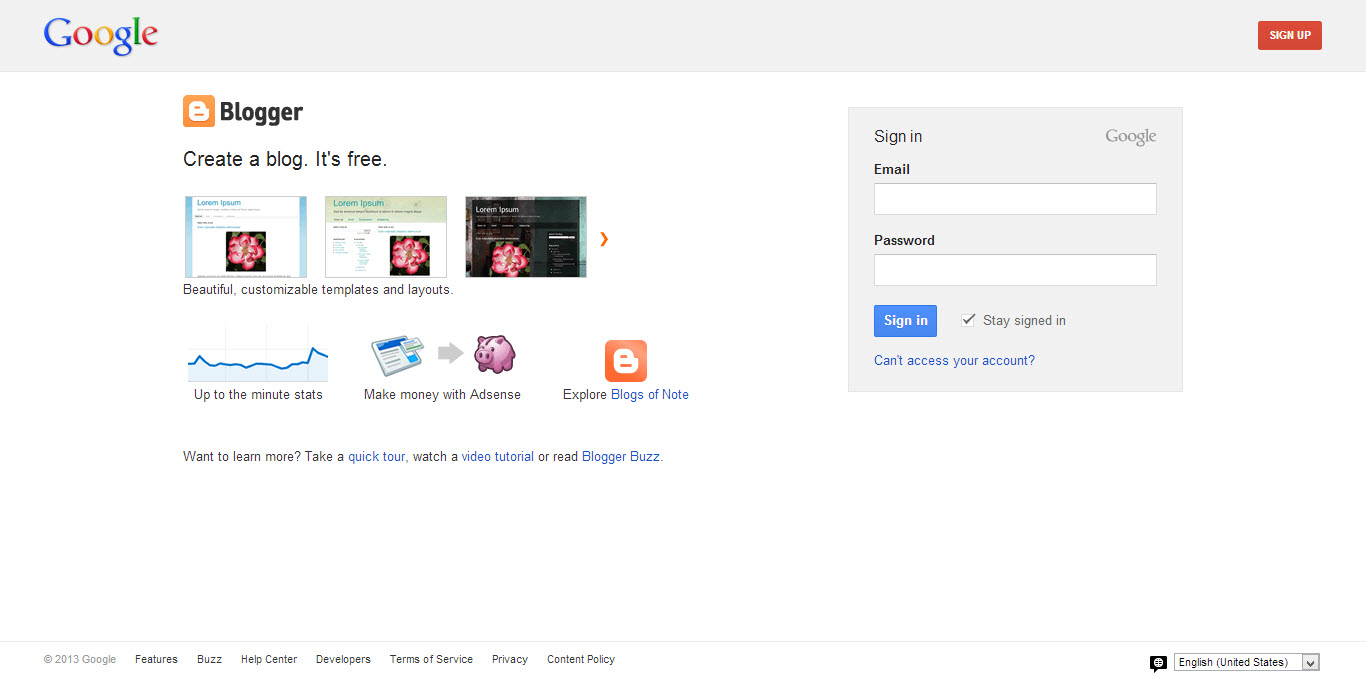1366x677 pixels.
Task: Uncheck the Stay signed in checkbox
Action: coord(968,320)
